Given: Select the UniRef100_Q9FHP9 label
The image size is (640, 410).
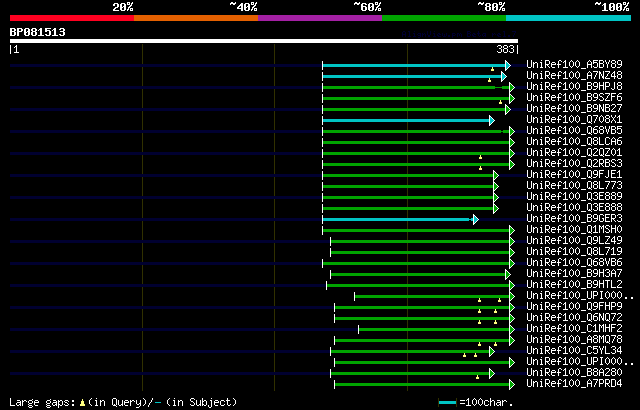Looking at the screenshot, I should [574, 306].
